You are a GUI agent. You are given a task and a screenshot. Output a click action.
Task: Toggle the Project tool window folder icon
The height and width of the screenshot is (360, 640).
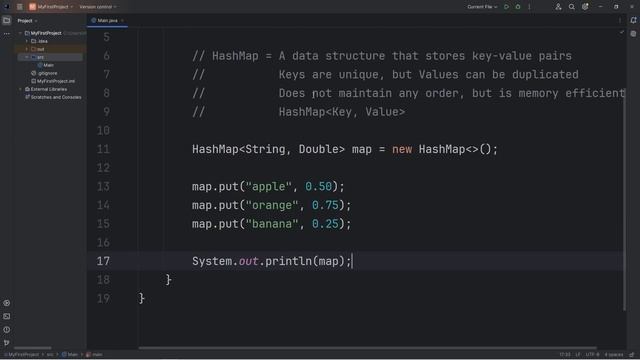(x=7, y=20)
